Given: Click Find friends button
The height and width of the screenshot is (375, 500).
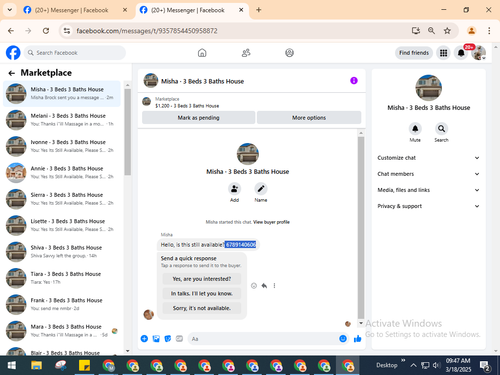Looking at the screenshot, I should coord(414,53).
